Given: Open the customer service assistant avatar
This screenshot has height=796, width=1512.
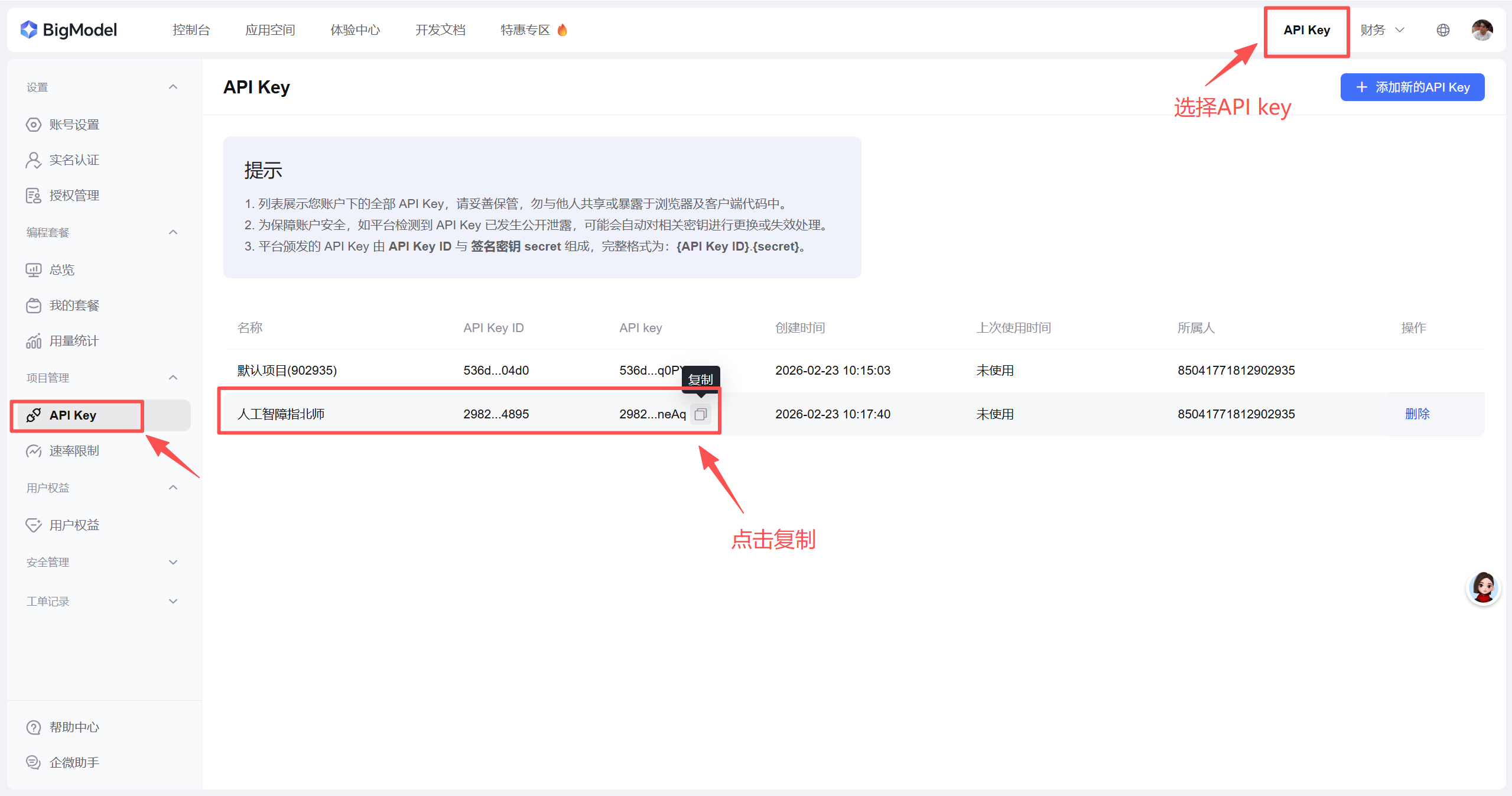Looking at the screenshot, I should [x=1483, y=587].
